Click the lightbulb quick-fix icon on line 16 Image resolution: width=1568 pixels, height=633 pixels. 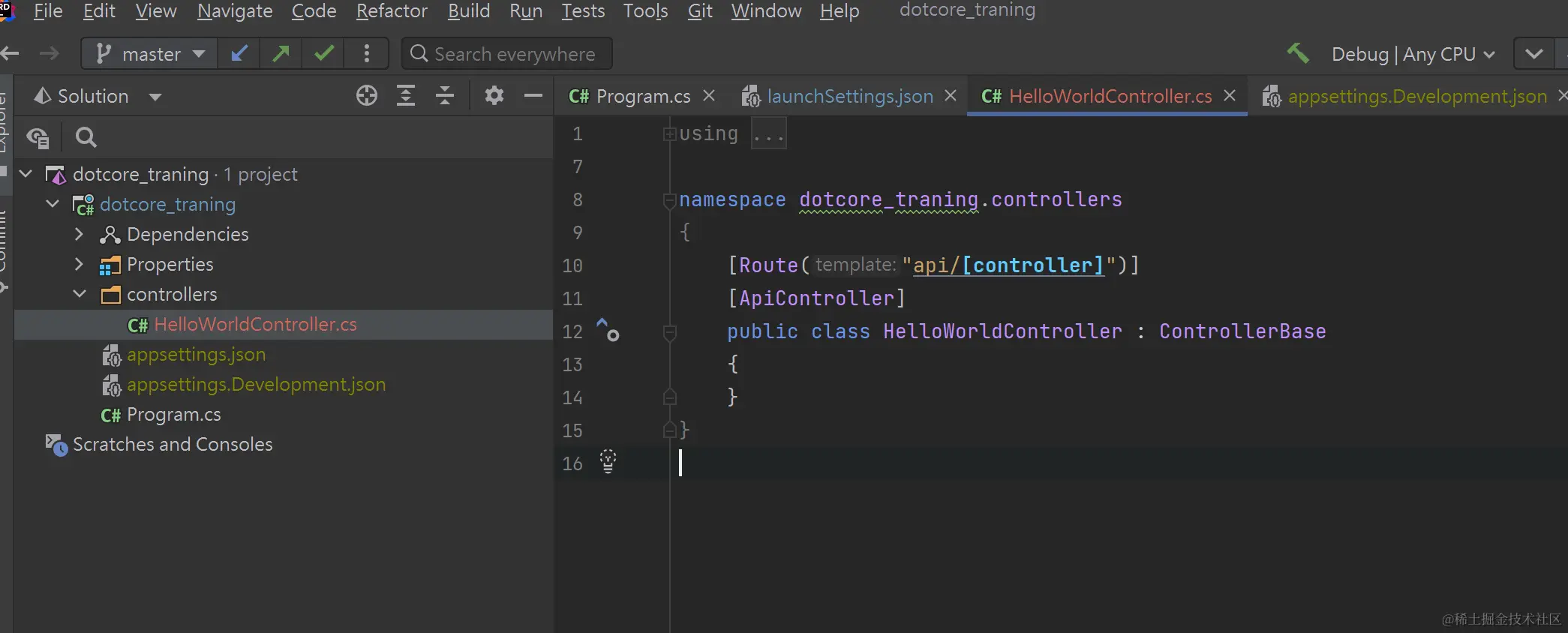pyautogui.click(x=608, y=461)
